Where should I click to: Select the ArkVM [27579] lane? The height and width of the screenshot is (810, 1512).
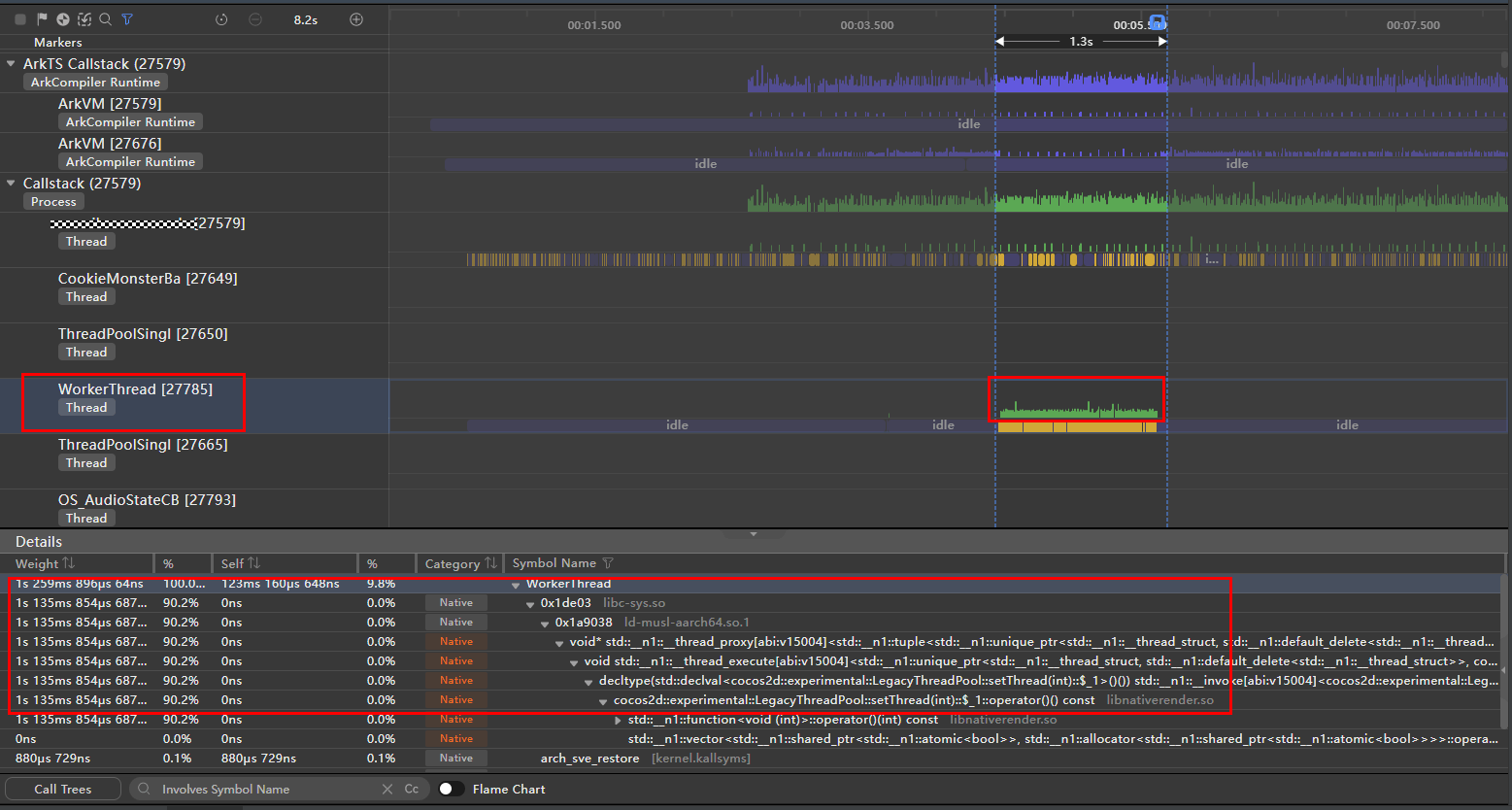point(194,113)
